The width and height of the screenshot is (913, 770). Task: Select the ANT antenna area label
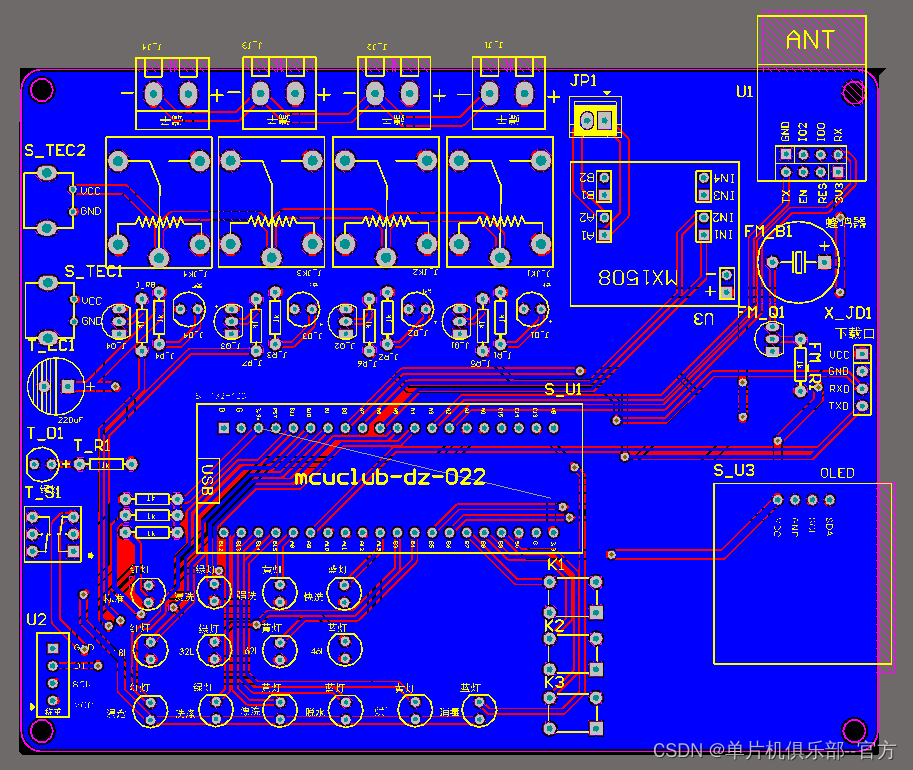(x=810, y=40)
